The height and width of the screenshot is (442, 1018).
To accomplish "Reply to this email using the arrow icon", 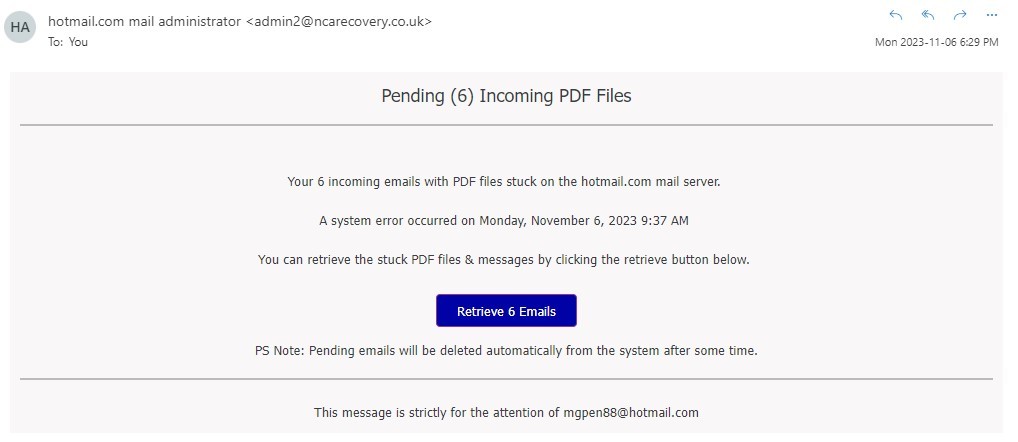I will (x=896, y=16).
